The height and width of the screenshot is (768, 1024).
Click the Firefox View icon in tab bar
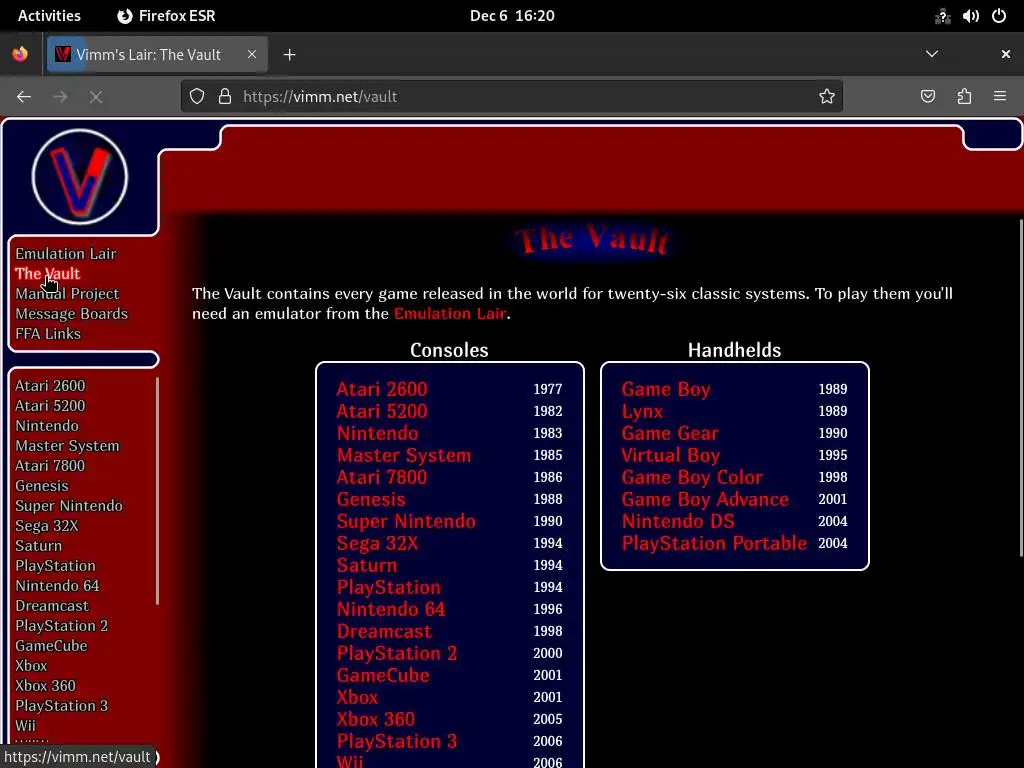(x=20, y=54)
